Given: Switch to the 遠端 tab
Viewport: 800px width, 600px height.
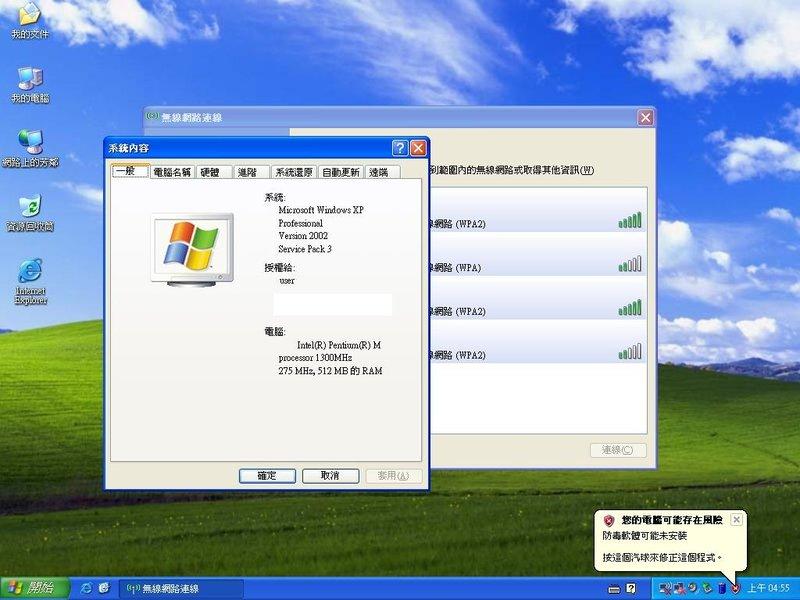Looking at the screenshot, I should point(382,172).
